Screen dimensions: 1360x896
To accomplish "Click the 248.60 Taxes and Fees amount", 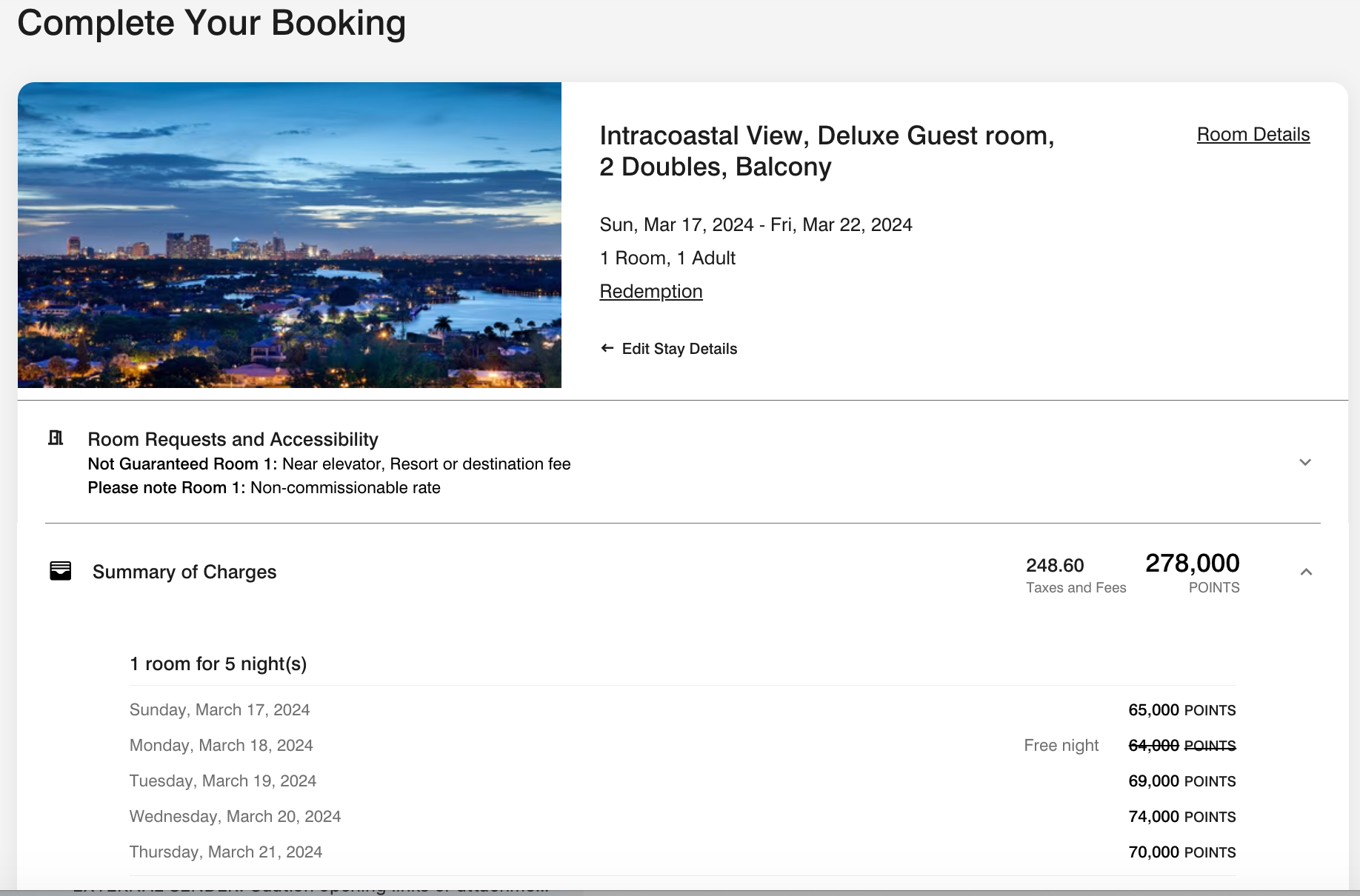I will tap(1055, 566).
